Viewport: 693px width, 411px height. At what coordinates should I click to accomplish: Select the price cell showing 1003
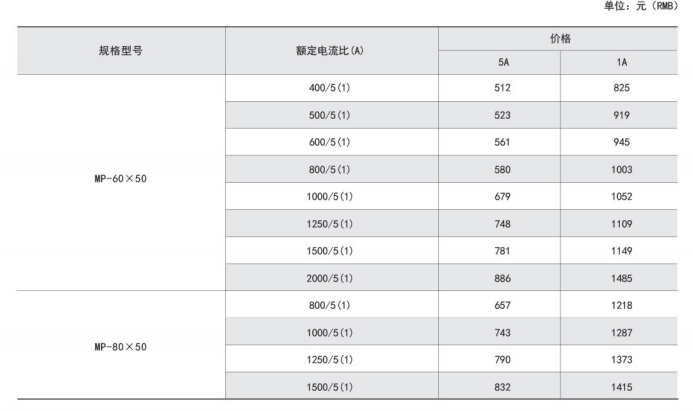pos(622,169)
